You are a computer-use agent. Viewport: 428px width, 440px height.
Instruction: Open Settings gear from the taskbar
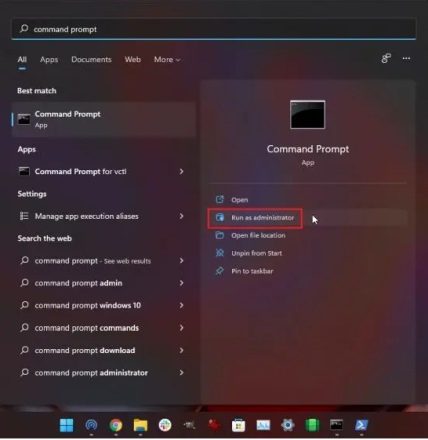pyautogui.click(x=288, y=425)
